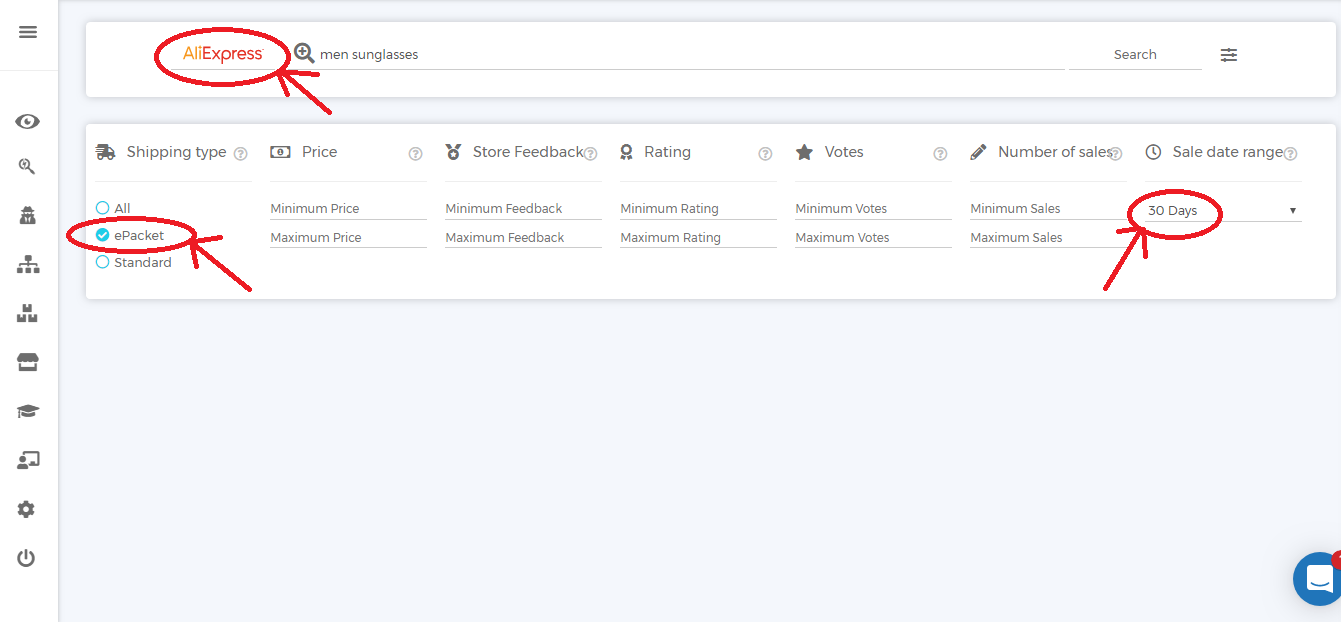Image resolution: width=1341 pixels, height=622 pixels.
Task: Click the Search button
Action: [1135, 55]
